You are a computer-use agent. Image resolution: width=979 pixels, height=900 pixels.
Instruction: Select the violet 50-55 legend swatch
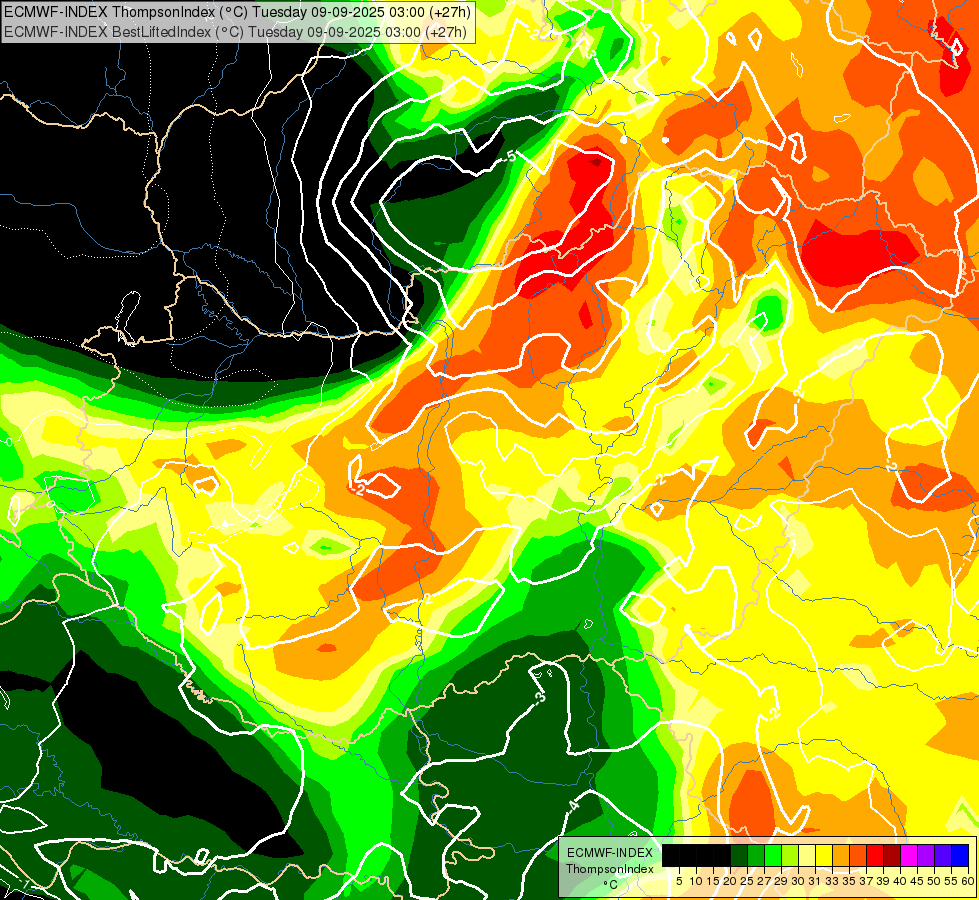(943, 855)
